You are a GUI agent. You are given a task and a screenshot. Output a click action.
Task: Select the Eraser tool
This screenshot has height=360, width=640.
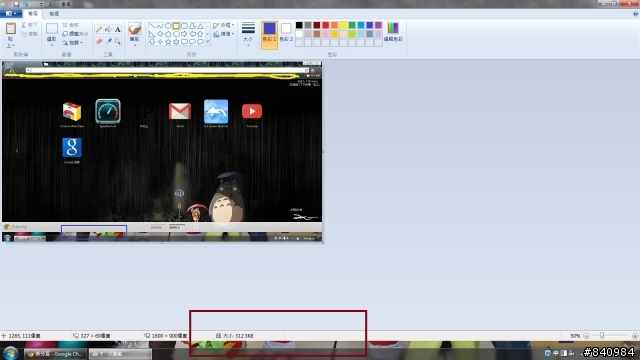click(x=99, y=42)
